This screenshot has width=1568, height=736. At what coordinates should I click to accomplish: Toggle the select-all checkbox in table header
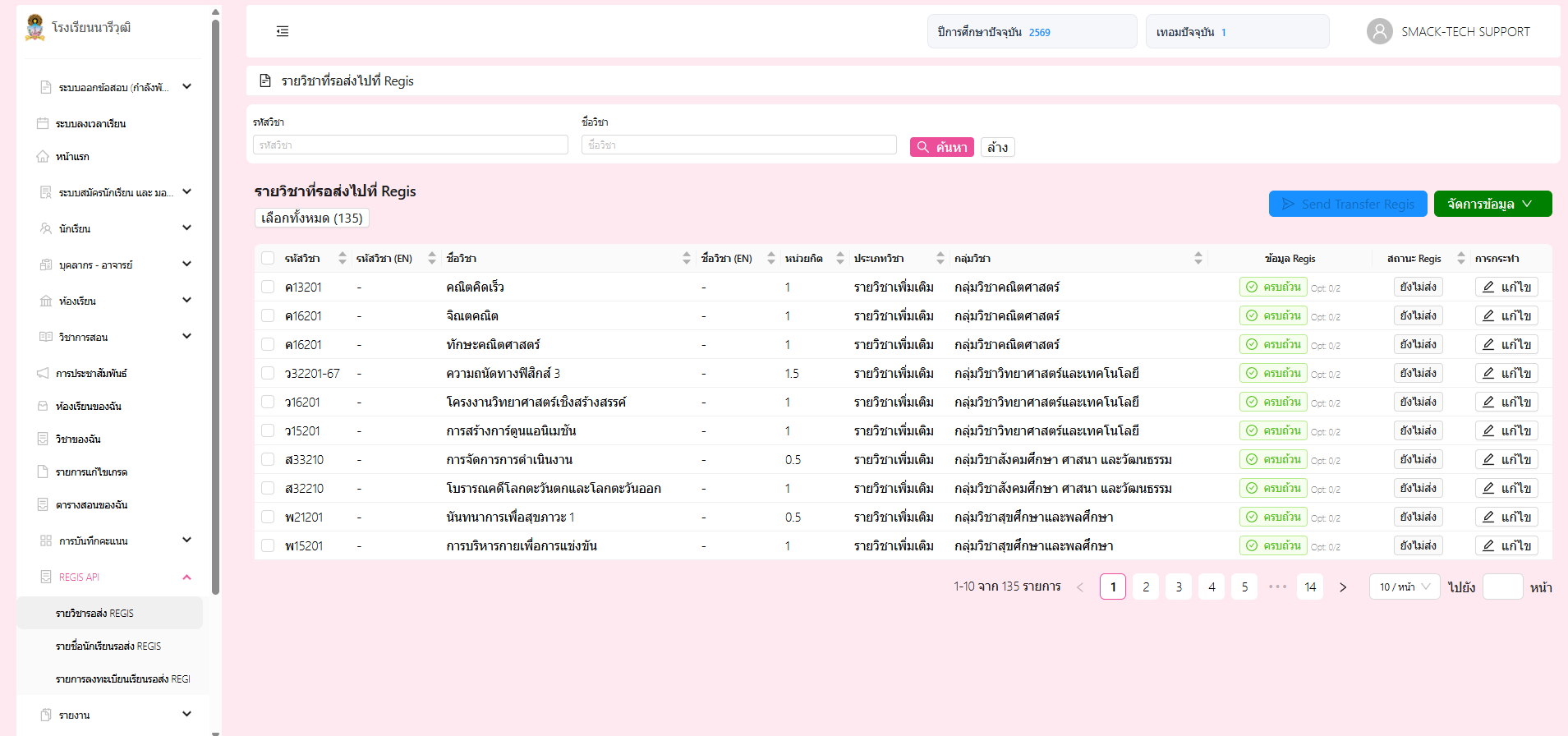click(x=268, y=258)
